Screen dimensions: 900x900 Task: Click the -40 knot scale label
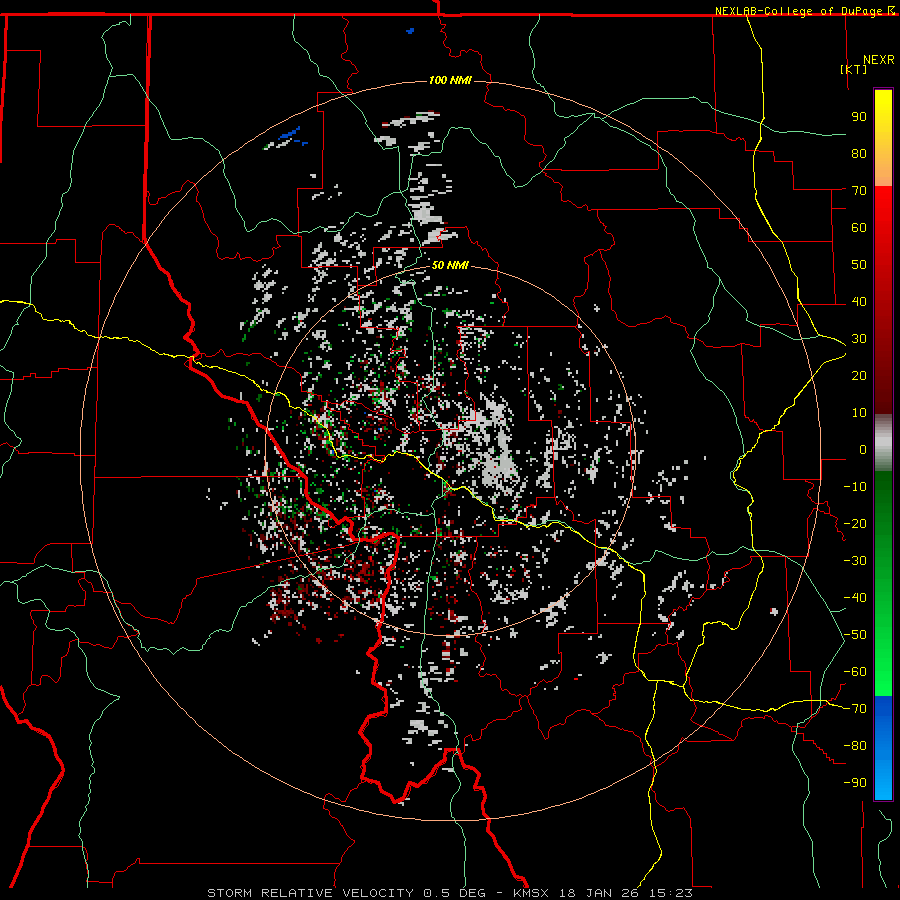[855, 598]
